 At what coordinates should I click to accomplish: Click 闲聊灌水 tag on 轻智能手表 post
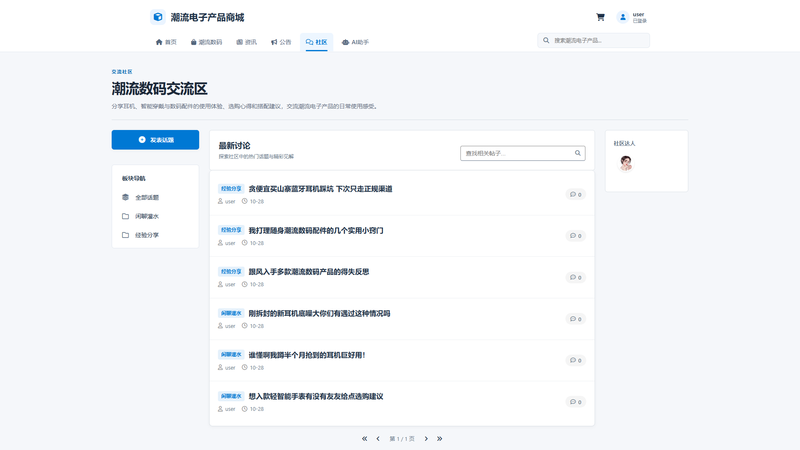pos(231,396)
